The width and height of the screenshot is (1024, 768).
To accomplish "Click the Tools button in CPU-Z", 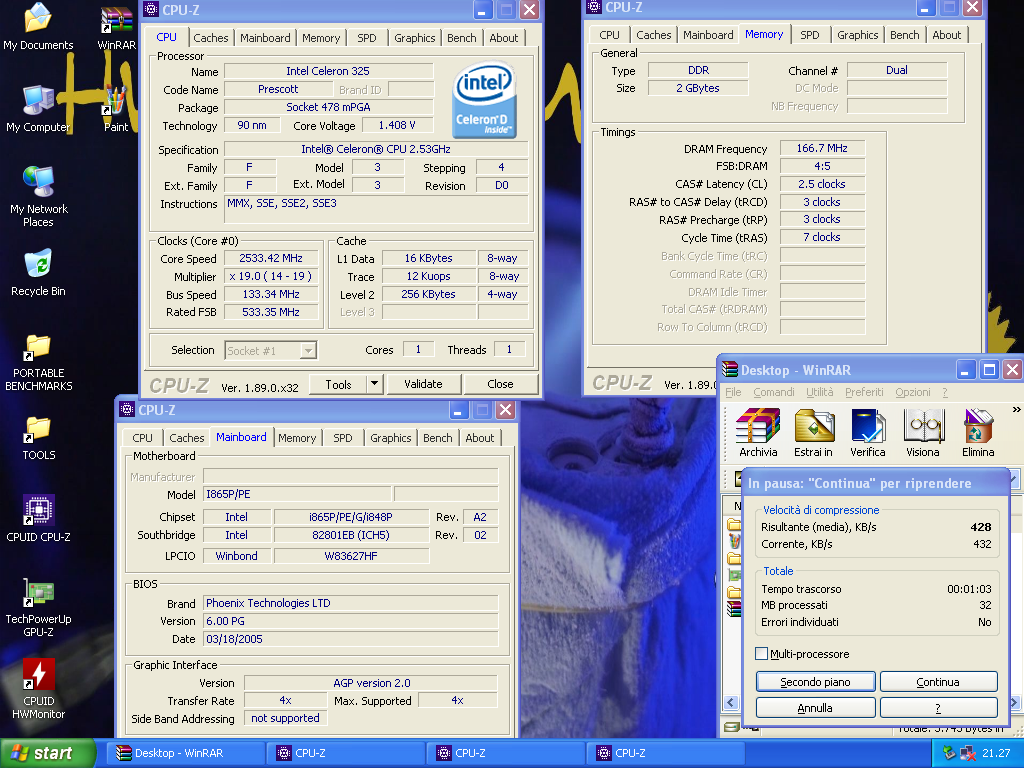I will pyautogui.click(x=338, y=384).
